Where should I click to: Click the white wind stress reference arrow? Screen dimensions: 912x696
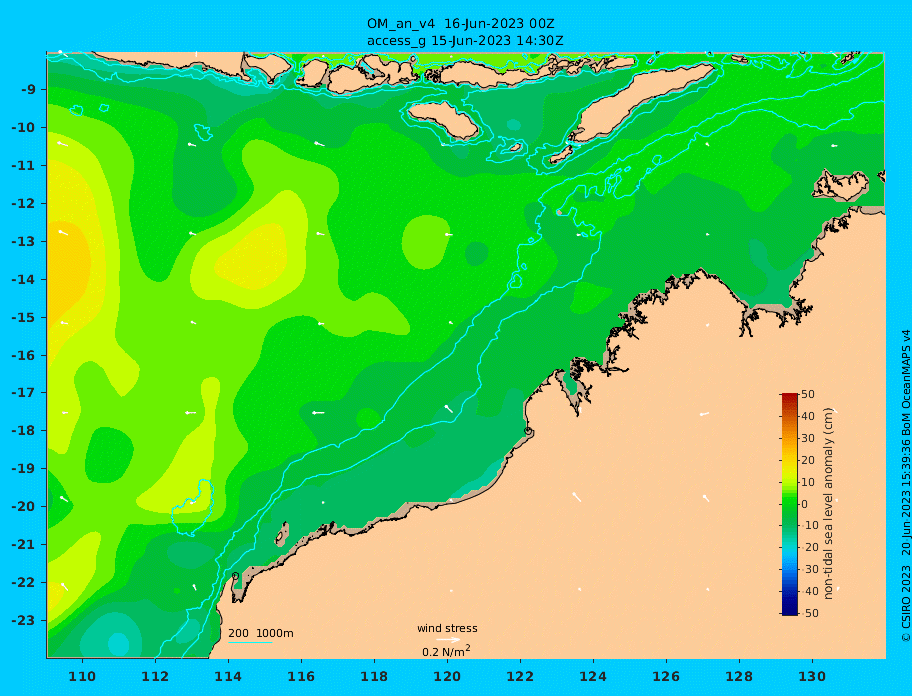click(x=448, y=640)
